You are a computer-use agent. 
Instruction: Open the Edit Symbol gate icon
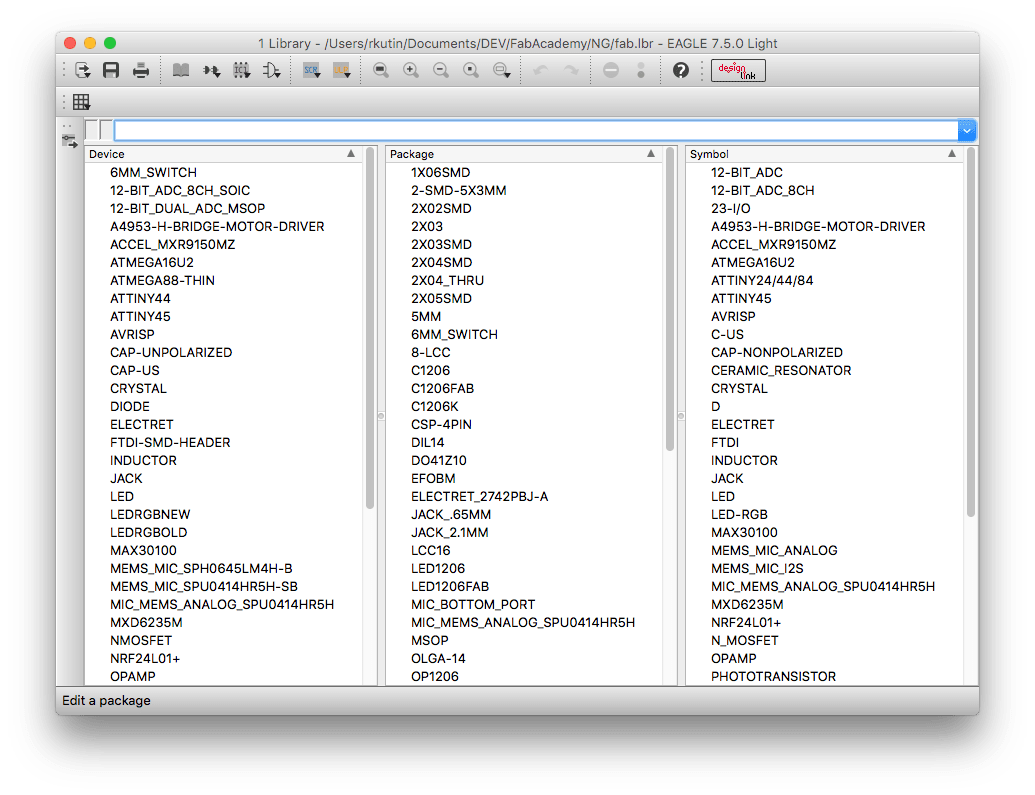pyautogui.click(x=272, y=71)
